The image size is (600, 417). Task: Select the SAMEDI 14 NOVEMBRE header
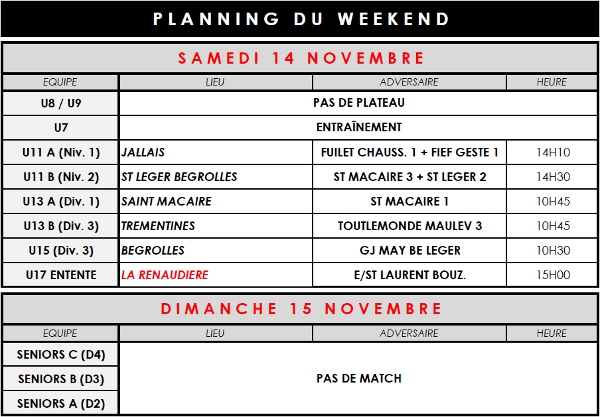300,58
